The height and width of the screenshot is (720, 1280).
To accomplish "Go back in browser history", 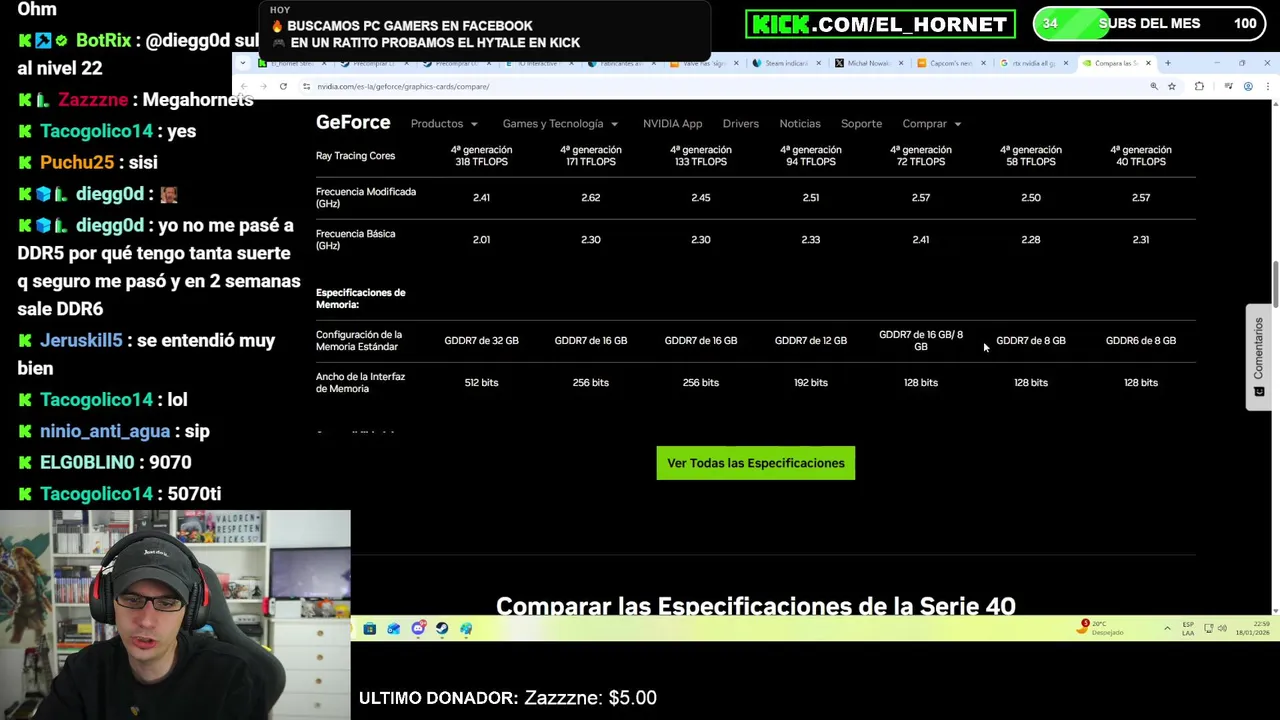I will [244, 86].
